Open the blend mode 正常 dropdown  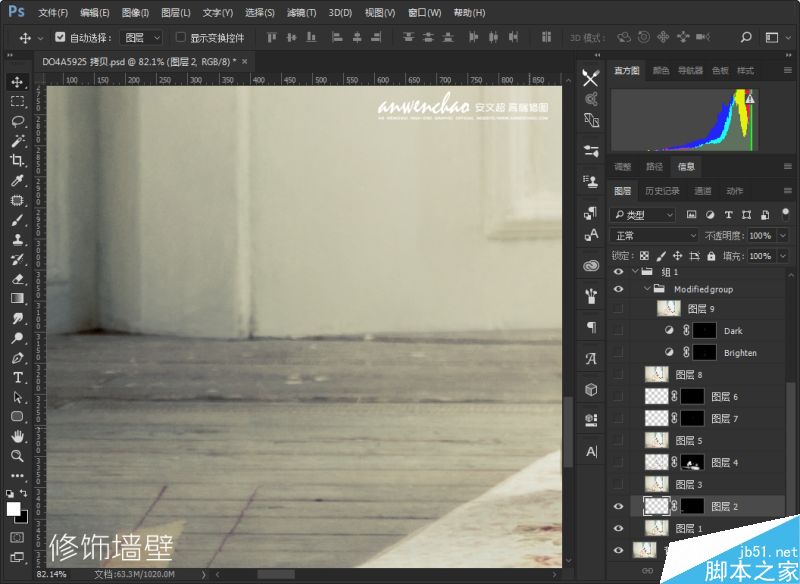[655, 236]
